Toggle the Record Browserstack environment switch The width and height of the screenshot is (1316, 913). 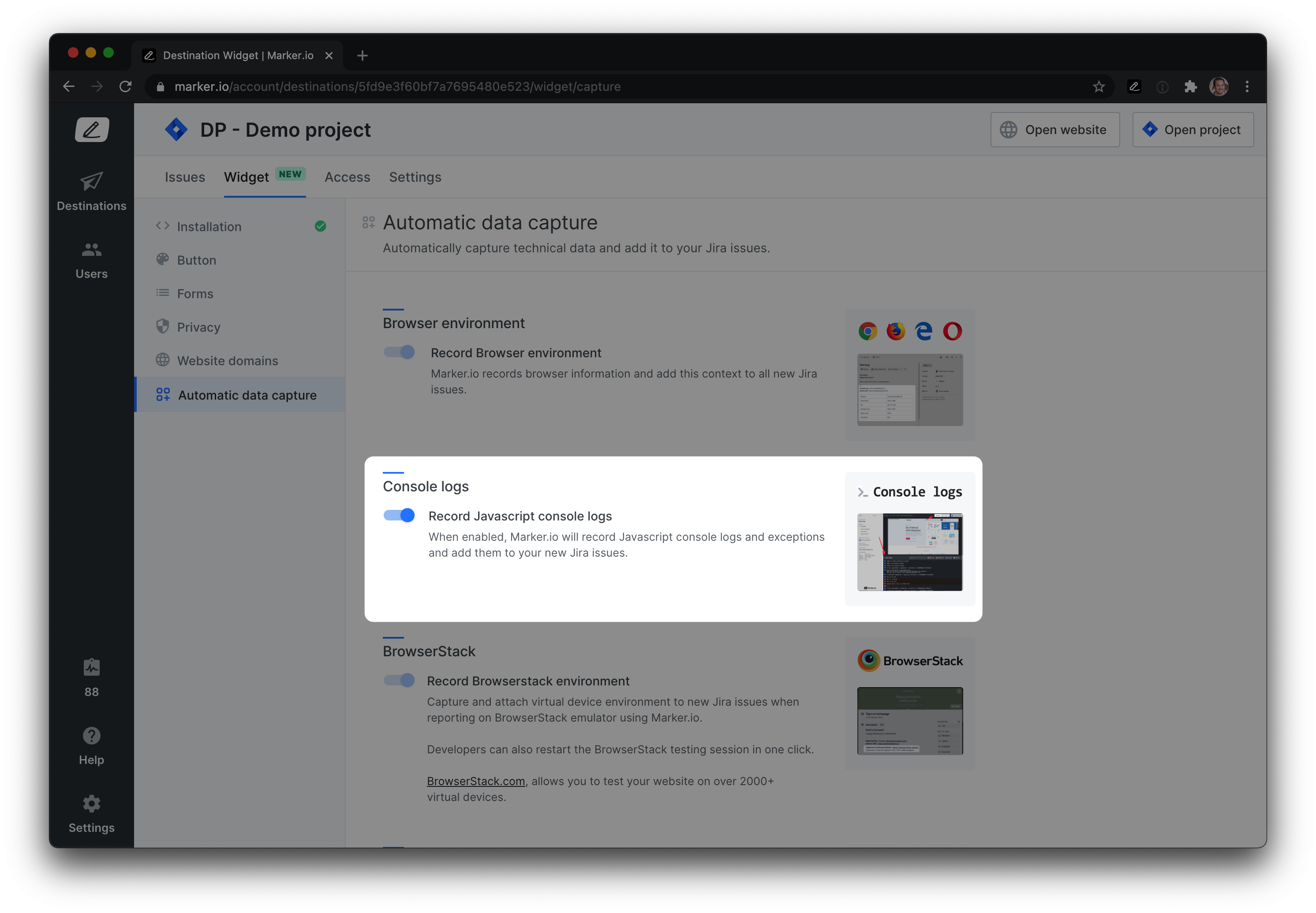(399, 680)
